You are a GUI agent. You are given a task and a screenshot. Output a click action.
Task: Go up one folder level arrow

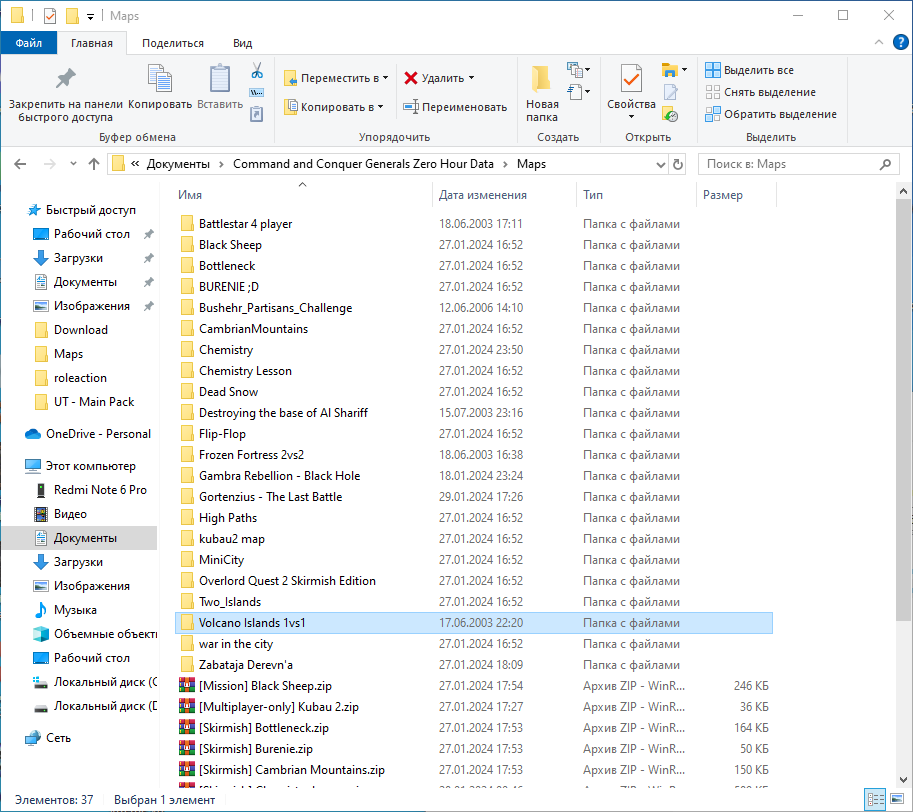click(94, 164)
